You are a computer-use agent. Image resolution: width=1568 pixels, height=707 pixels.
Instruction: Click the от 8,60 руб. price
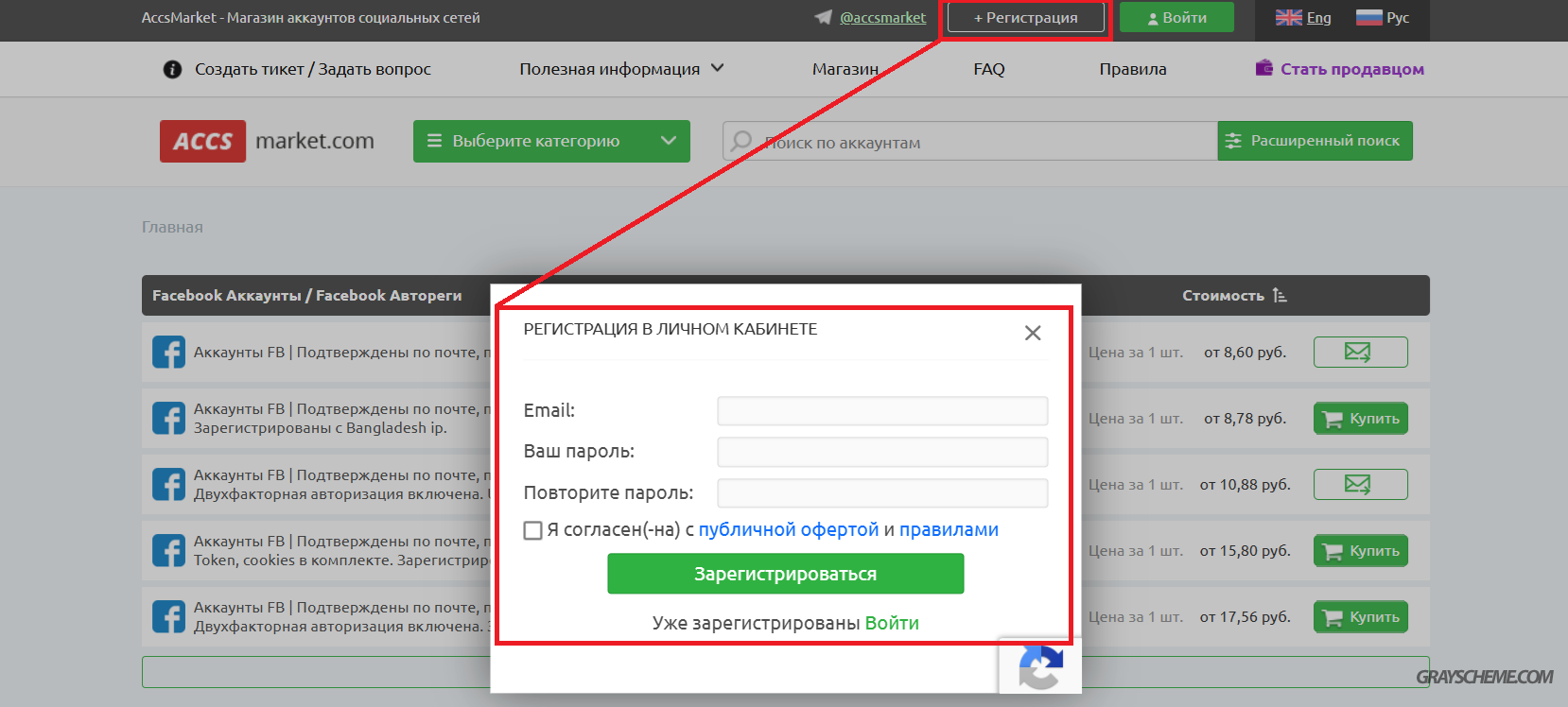[x=1245, y=353]
